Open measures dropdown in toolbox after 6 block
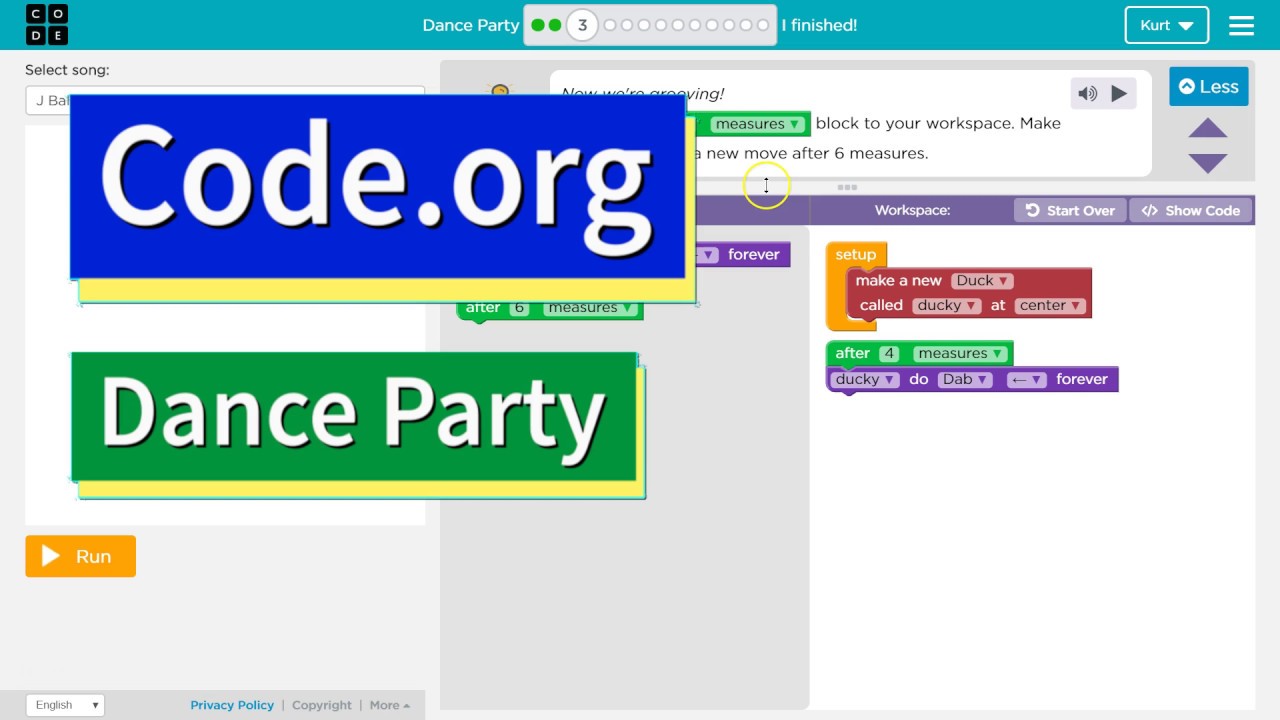The width and height of the screenshot is (1280, 720). [x=590, y=308]
